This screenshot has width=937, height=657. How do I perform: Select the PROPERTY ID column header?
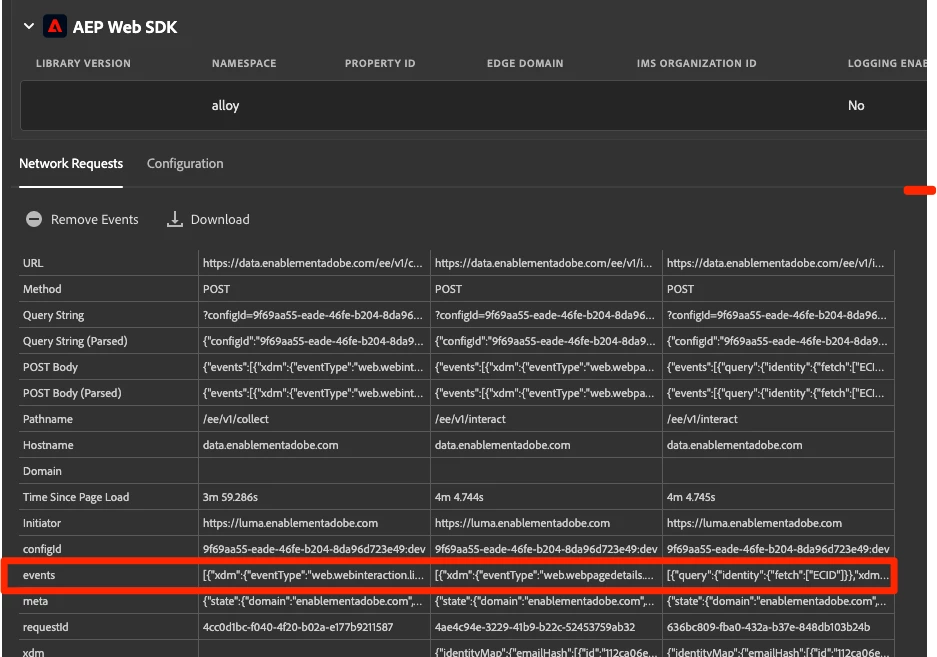click(x=380, y=63)
